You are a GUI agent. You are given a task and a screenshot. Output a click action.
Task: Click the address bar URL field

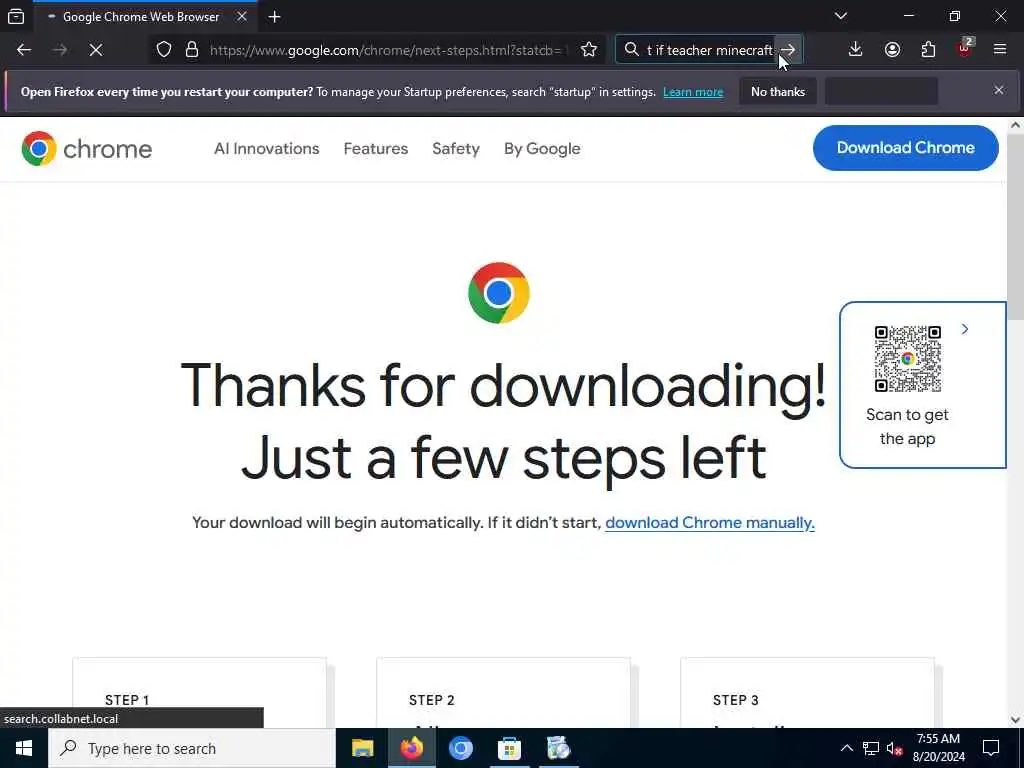[389, 50]
